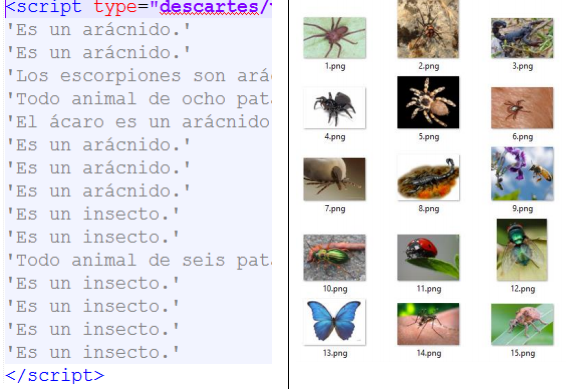
Task: Click the opening script type tag line
Action: tap(139, 8)
